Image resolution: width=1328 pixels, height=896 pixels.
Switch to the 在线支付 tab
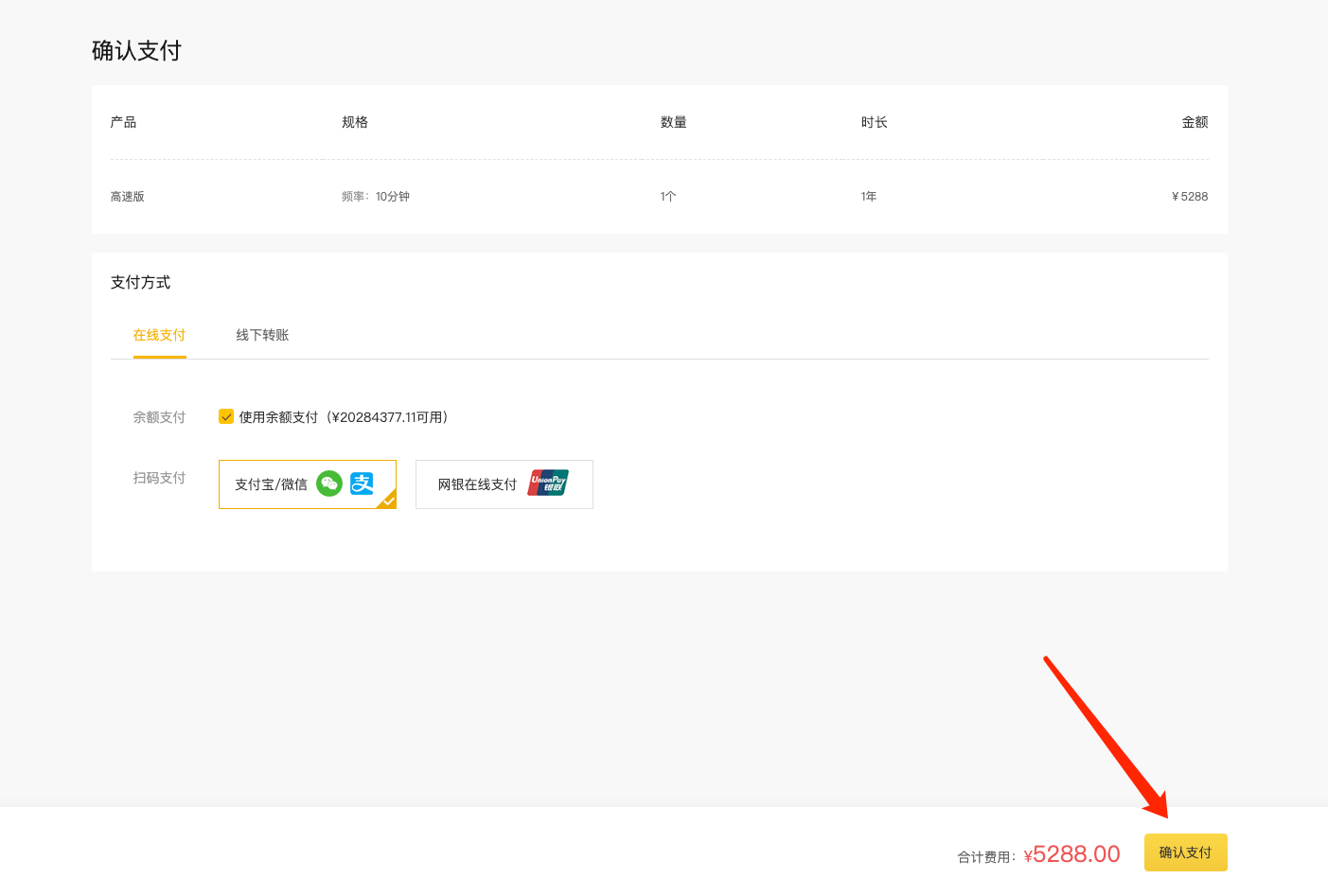(x=159, y=335)
